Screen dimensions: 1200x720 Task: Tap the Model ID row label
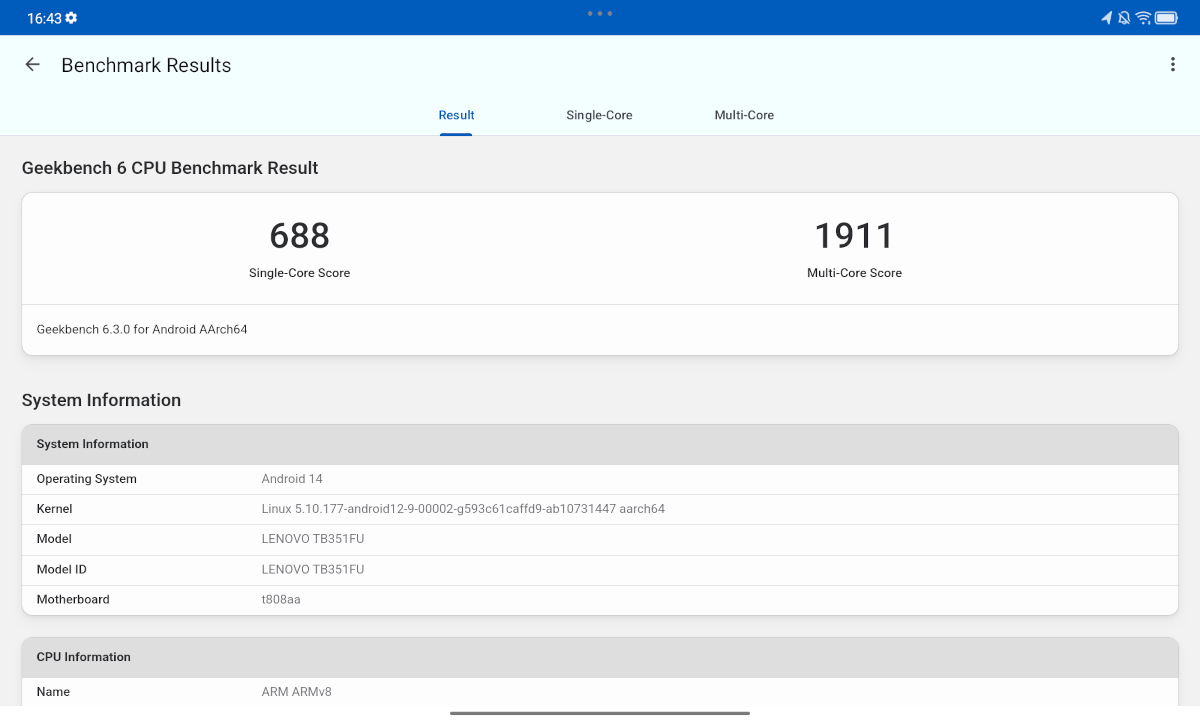[62, 570]
